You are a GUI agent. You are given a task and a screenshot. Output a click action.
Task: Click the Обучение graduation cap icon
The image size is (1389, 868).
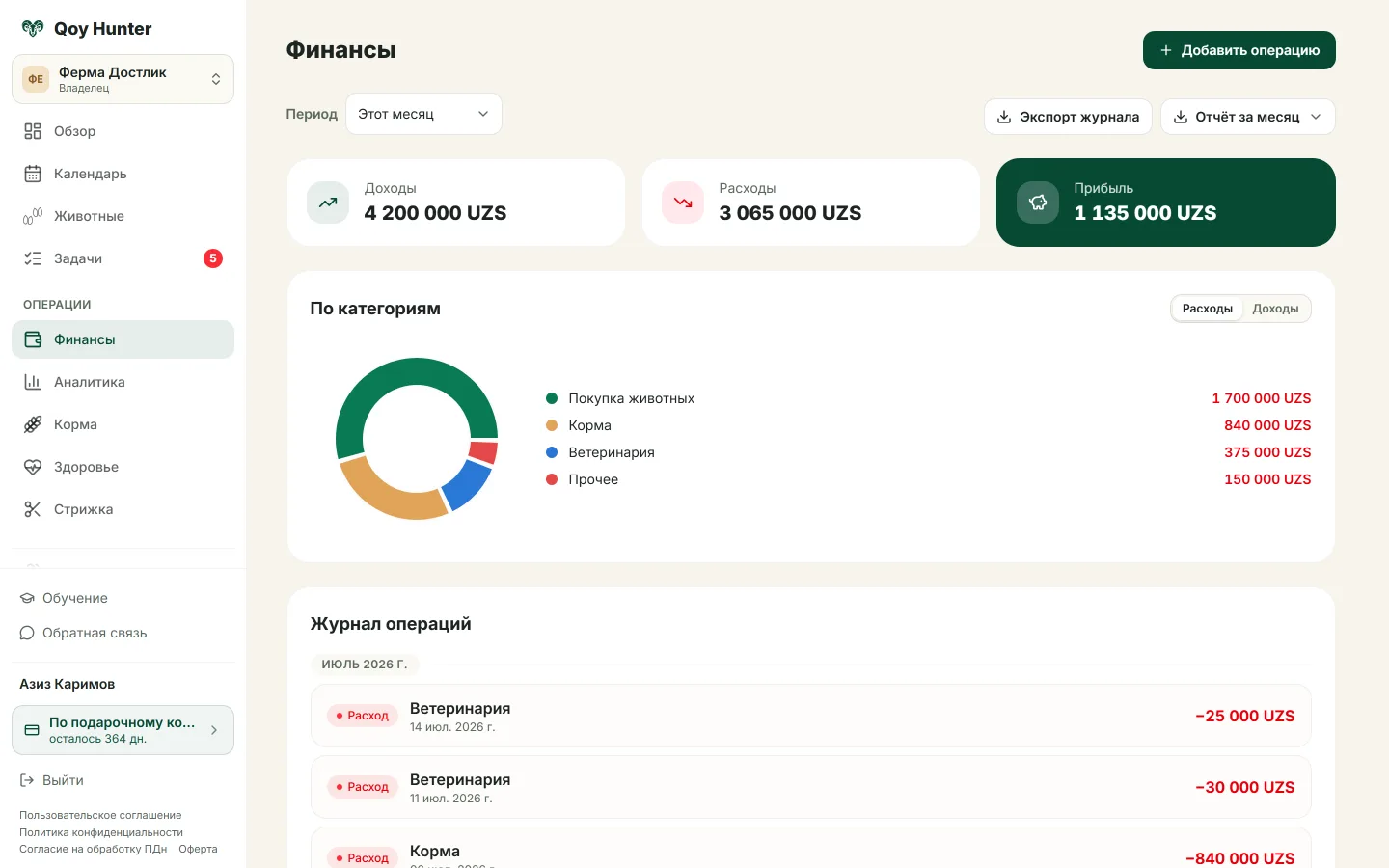click(x=27, y=598)
